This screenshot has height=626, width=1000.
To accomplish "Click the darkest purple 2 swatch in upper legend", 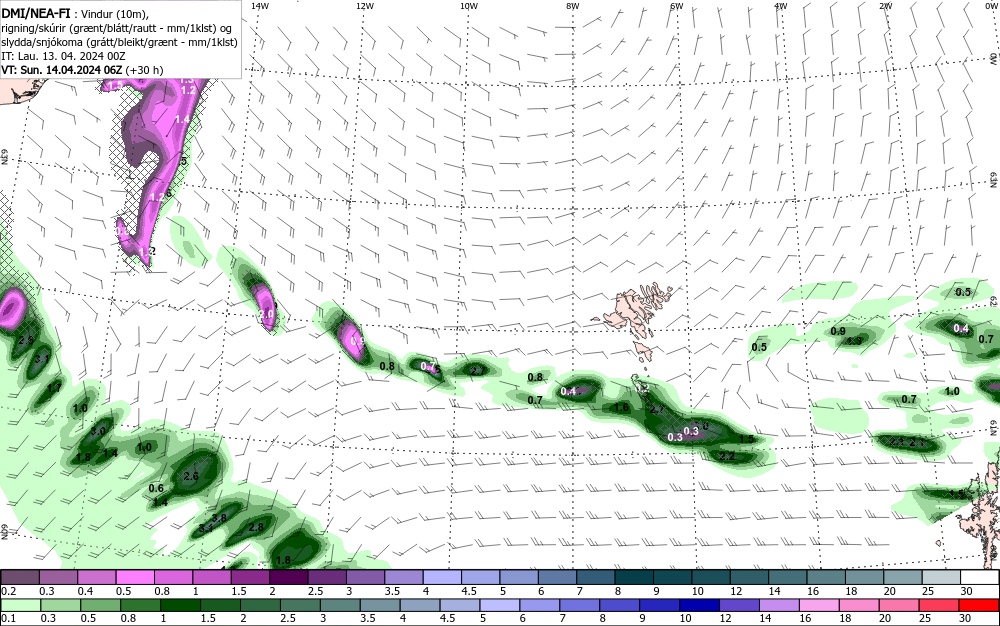I will click(x=290, y=578).
